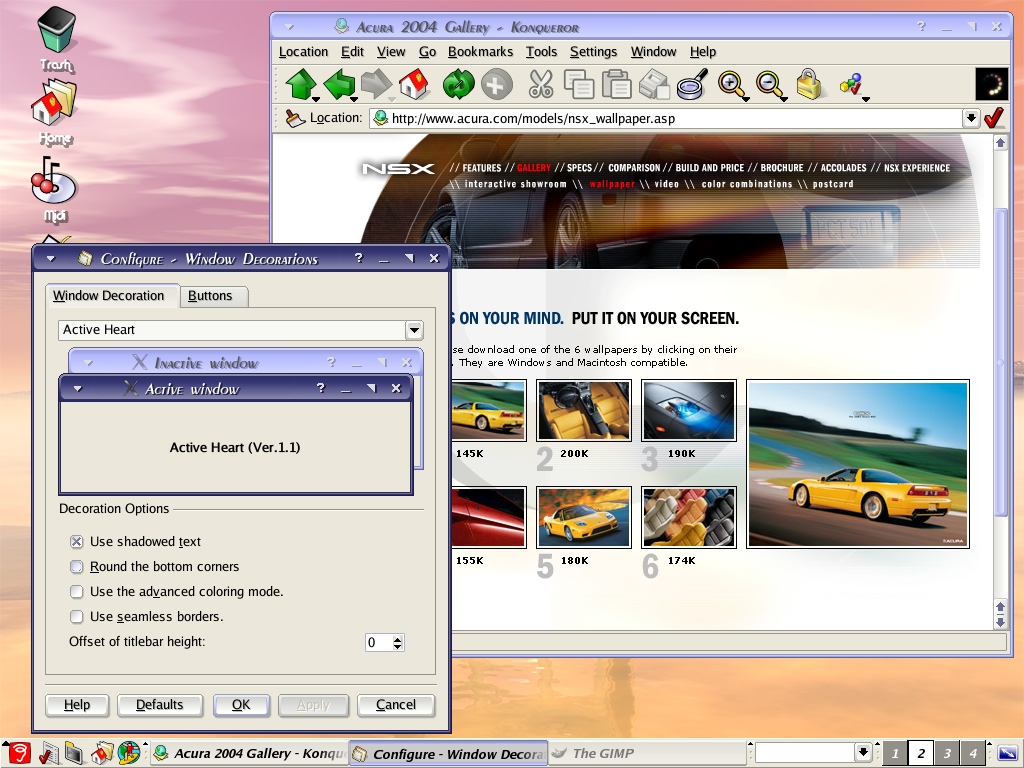Image resolution: width=1024 pixels, height=768 pixels.
Task: Open the Bookmarks menu
Action: tap(480, 52)
